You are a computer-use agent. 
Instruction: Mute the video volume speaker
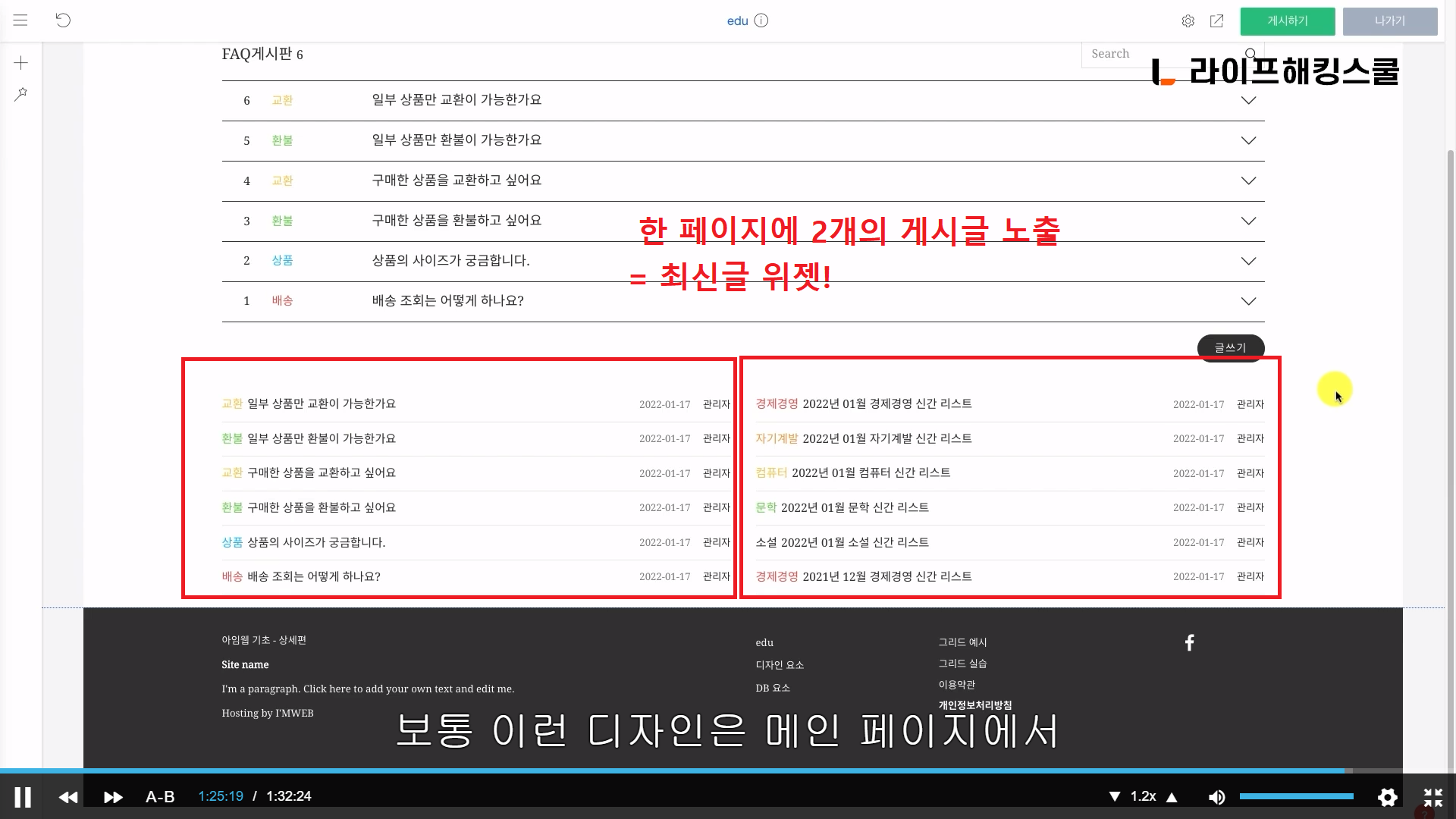[x=1216, y=797]
